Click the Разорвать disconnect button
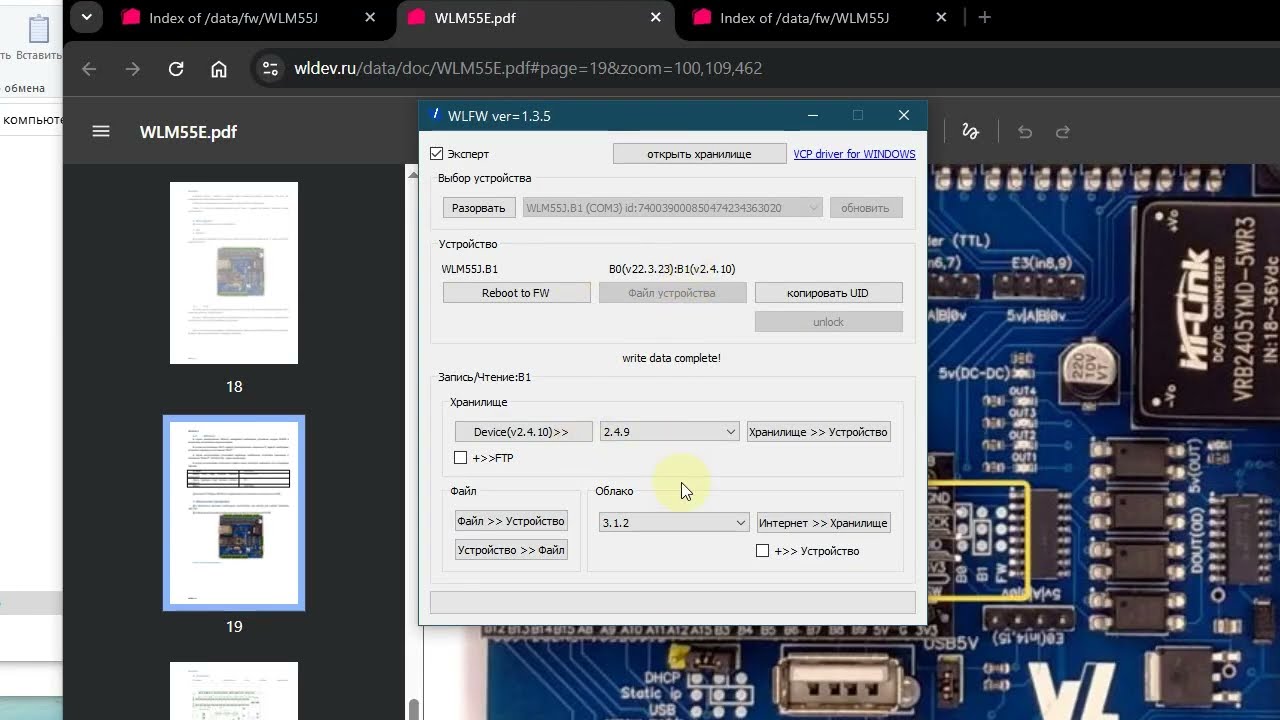The width and height of the screenshot is (1280, 720). [x=479, y=208]
